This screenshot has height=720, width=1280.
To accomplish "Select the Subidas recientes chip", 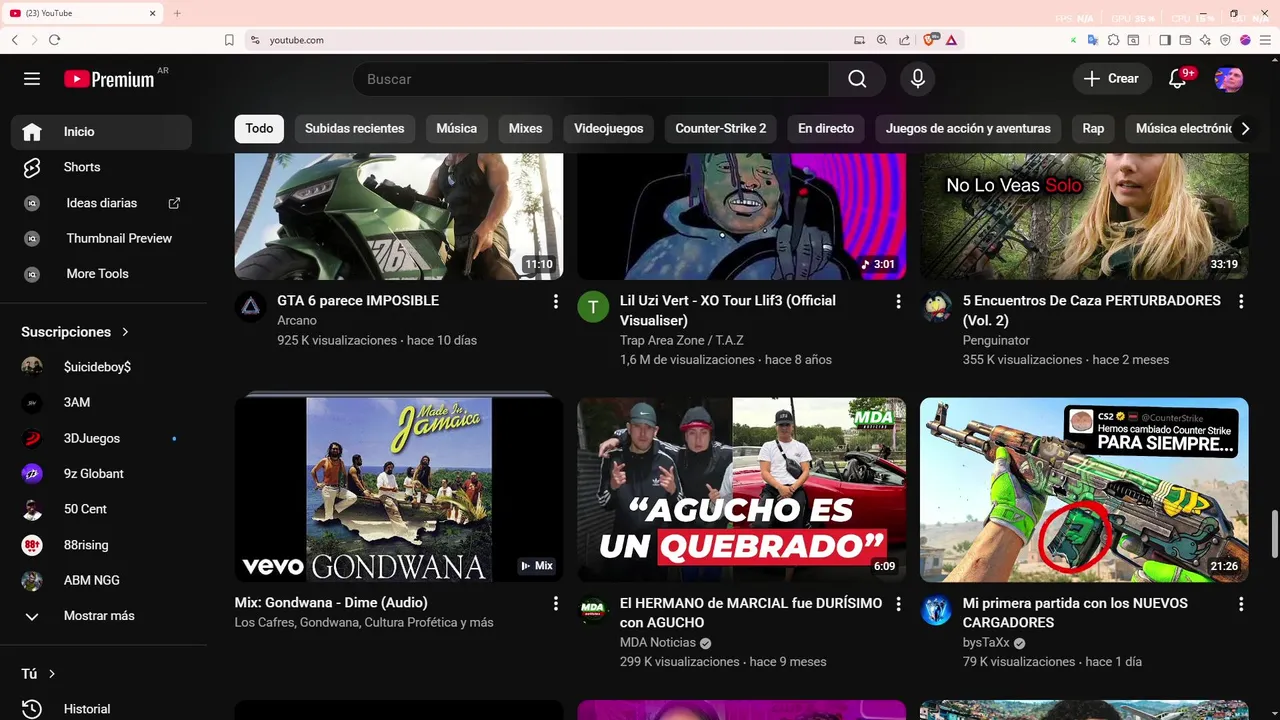I will point(355,129).
